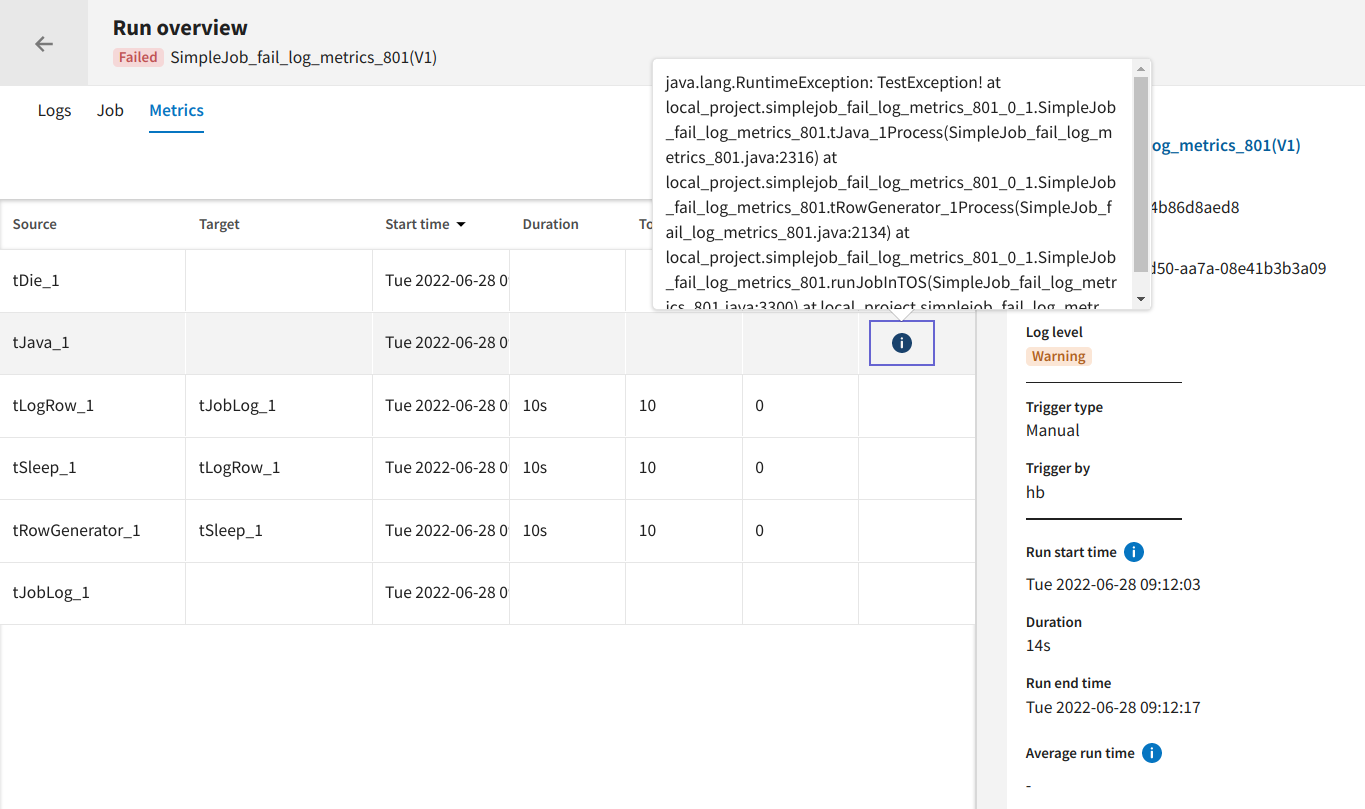This screenshot has width=1365, height=809.
Task: Sort by the Source column header
Action: 35,224
